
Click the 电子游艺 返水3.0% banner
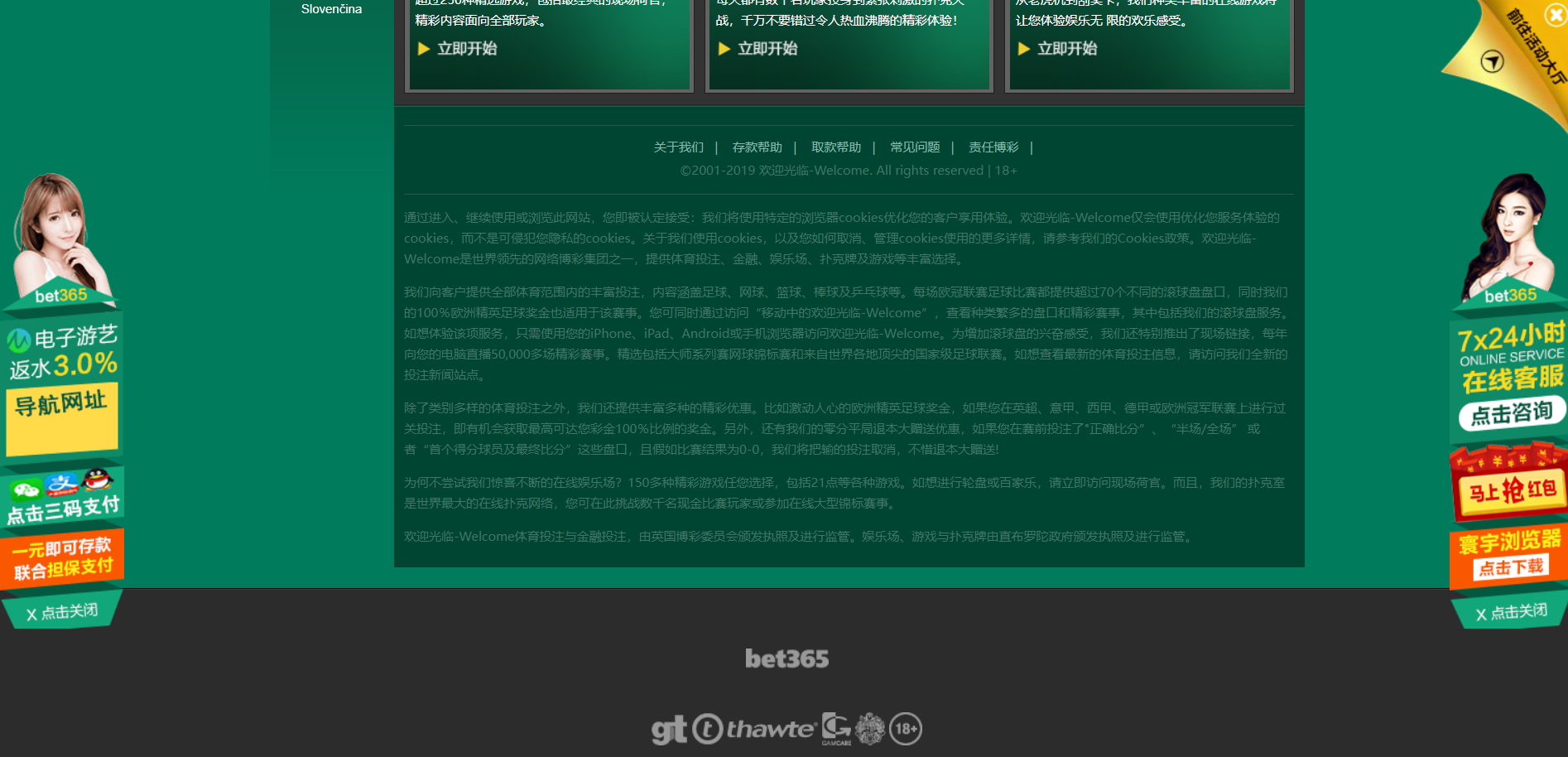tap(62, 352)
